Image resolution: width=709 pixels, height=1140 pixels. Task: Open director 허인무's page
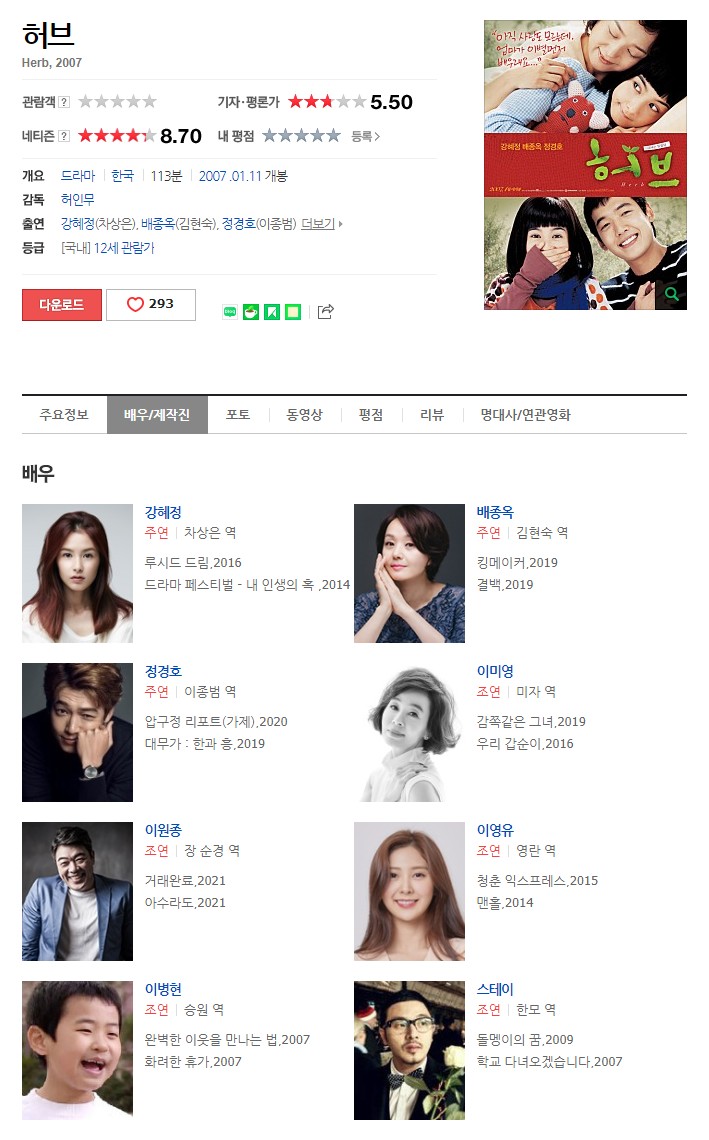77,199
